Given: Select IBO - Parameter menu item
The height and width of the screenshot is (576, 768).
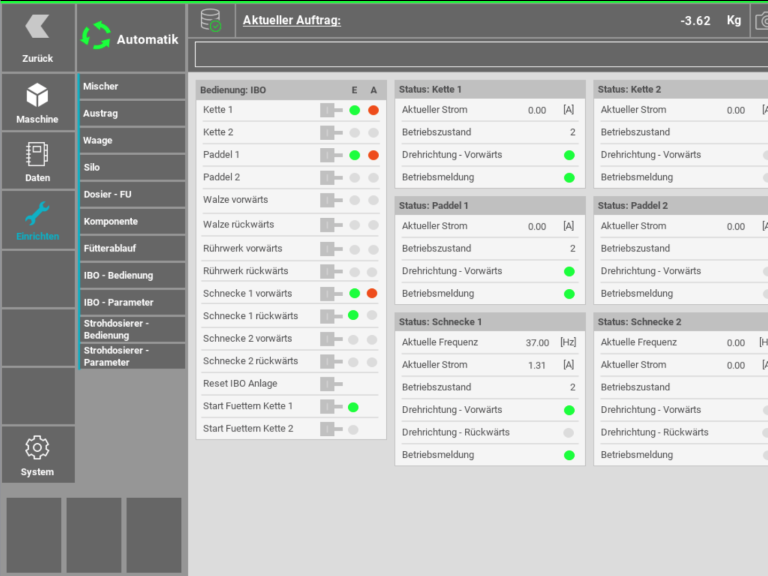Looking at the screenshot, I should click(x=131, y=302).
